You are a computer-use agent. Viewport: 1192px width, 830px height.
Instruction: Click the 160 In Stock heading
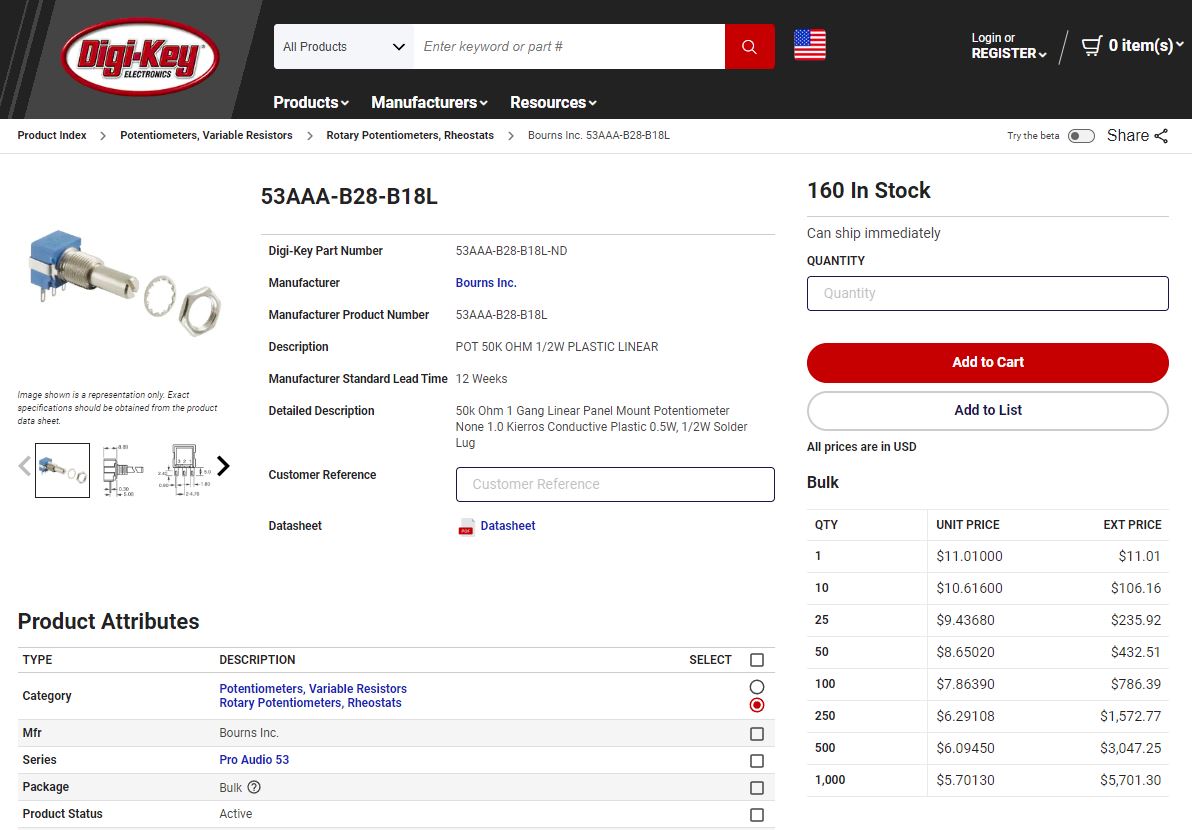pyautogui.click(x=868, y=191)
